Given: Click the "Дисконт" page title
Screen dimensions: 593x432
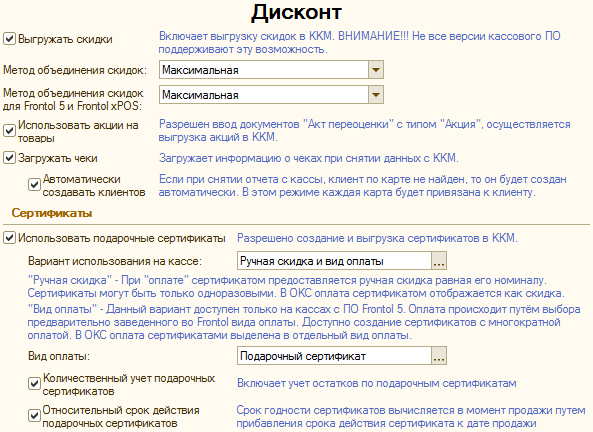Looking at the screenshot, I should [x=296, y=12].
